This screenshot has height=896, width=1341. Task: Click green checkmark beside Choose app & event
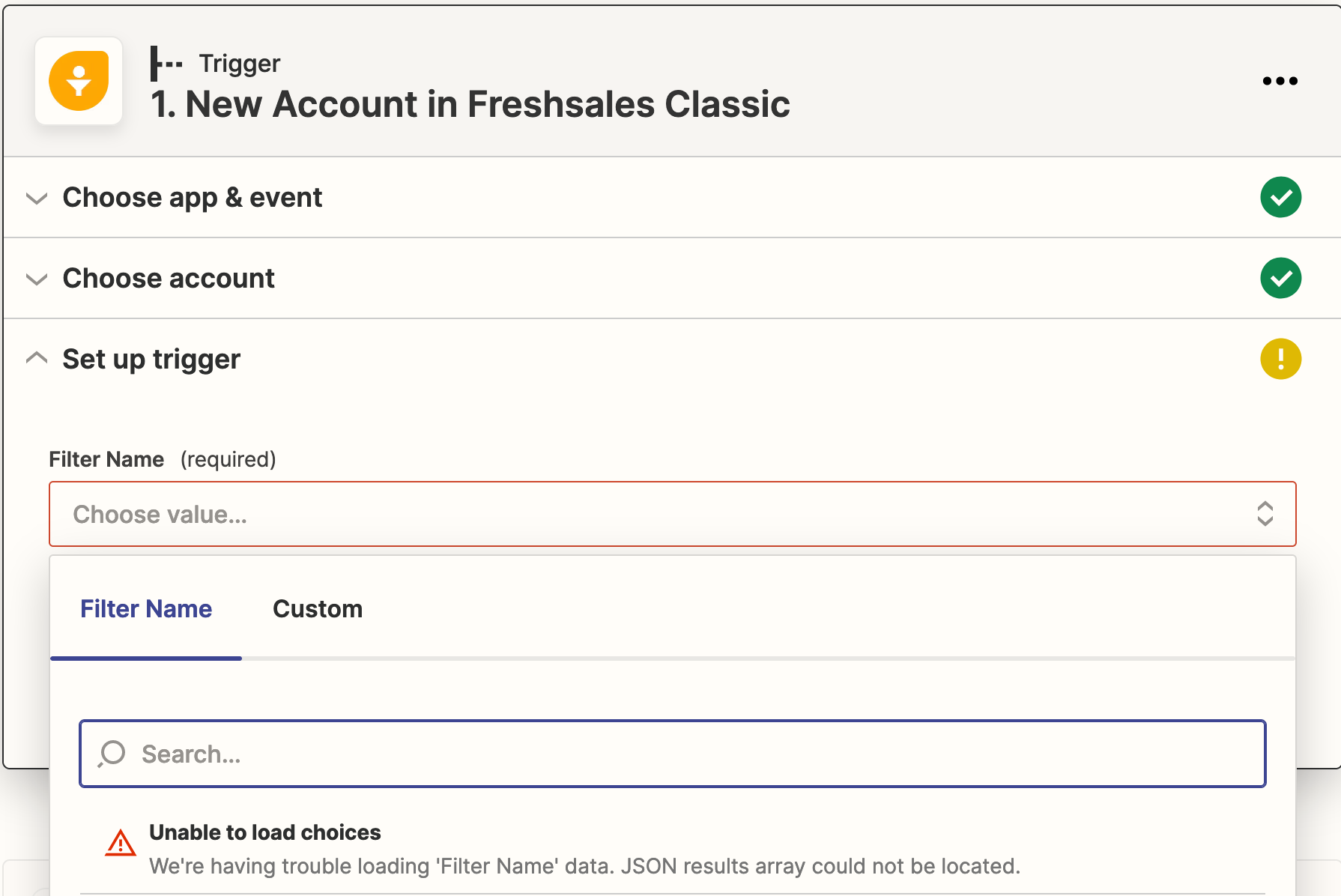[x=1280, y=197]
